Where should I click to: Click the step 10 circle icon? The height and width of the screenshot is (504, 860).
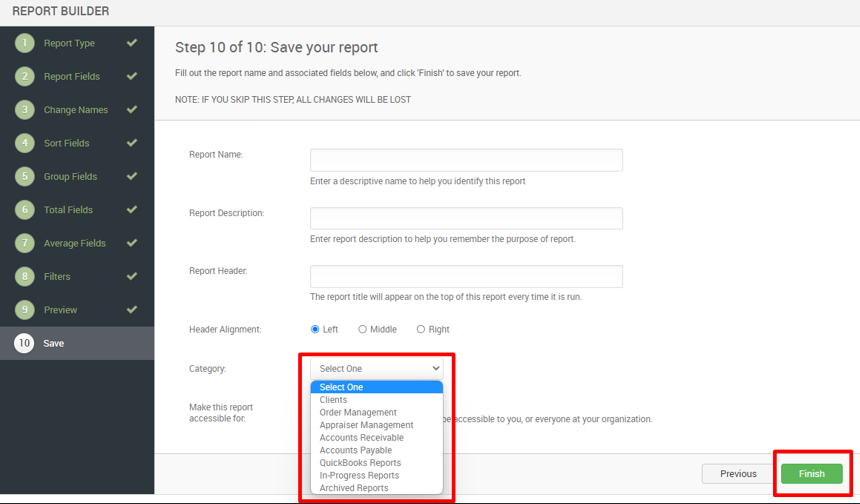coord(24,343)
